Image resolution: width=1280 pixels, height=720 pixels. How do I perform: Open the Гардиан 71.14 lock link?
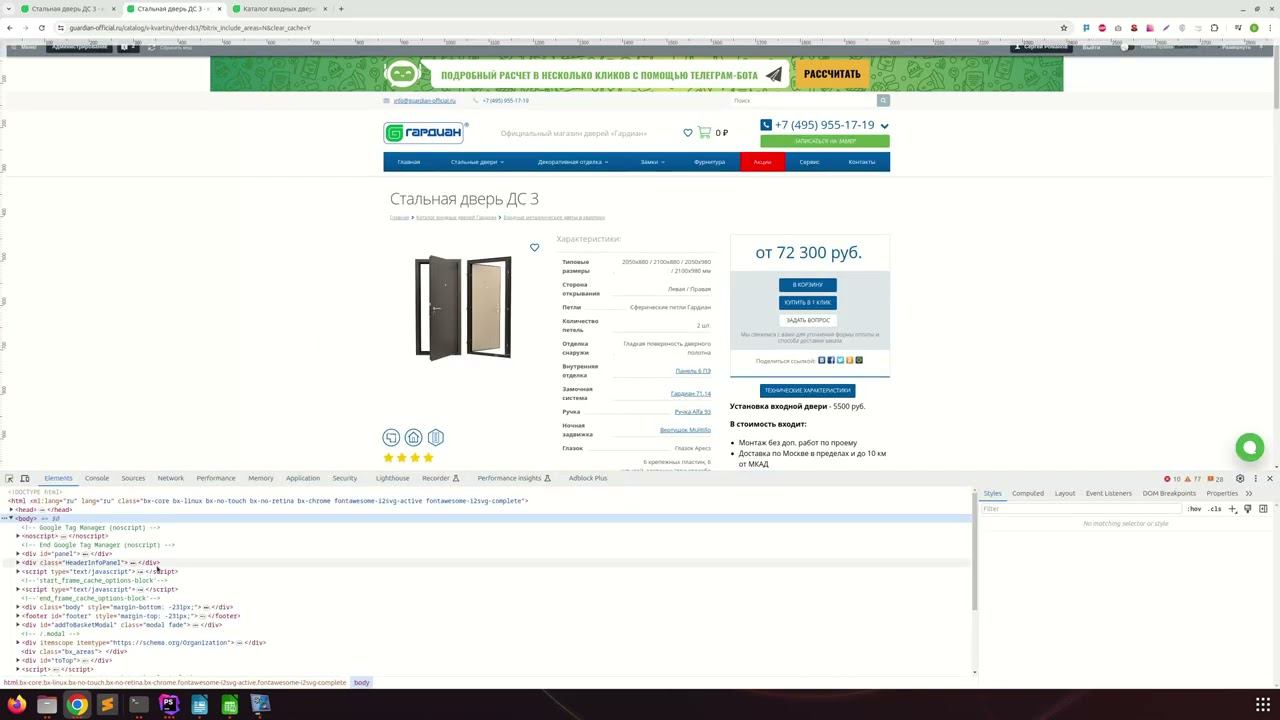pyautogui.click(x=691, y=394)
